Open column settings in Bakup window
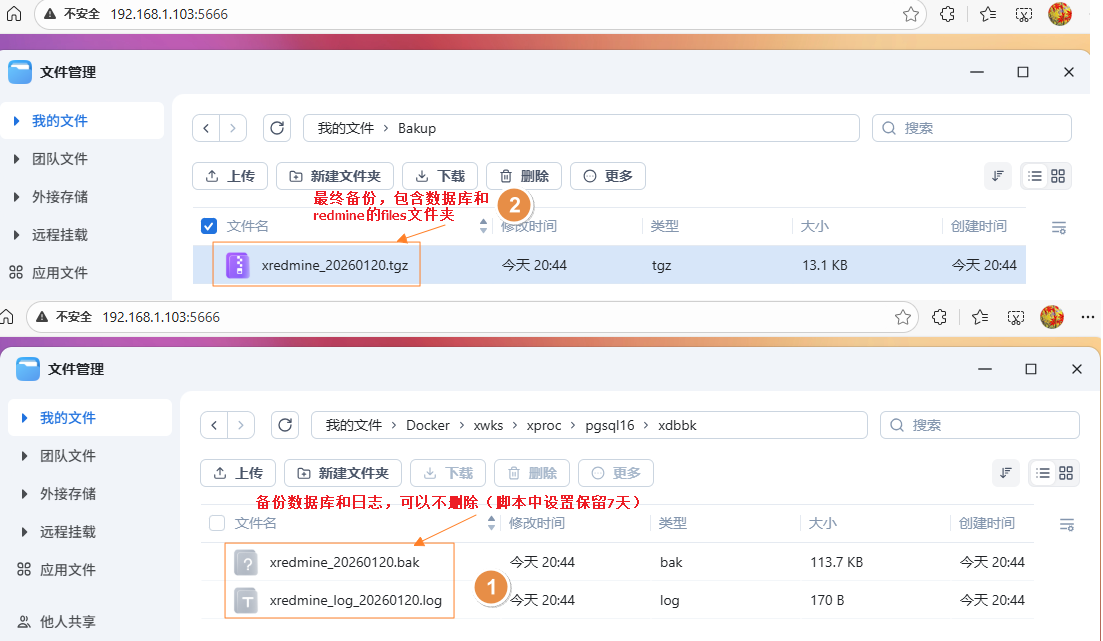Image resolution: width=1103 pixels, height=641 pixels. click(1059, 227)
